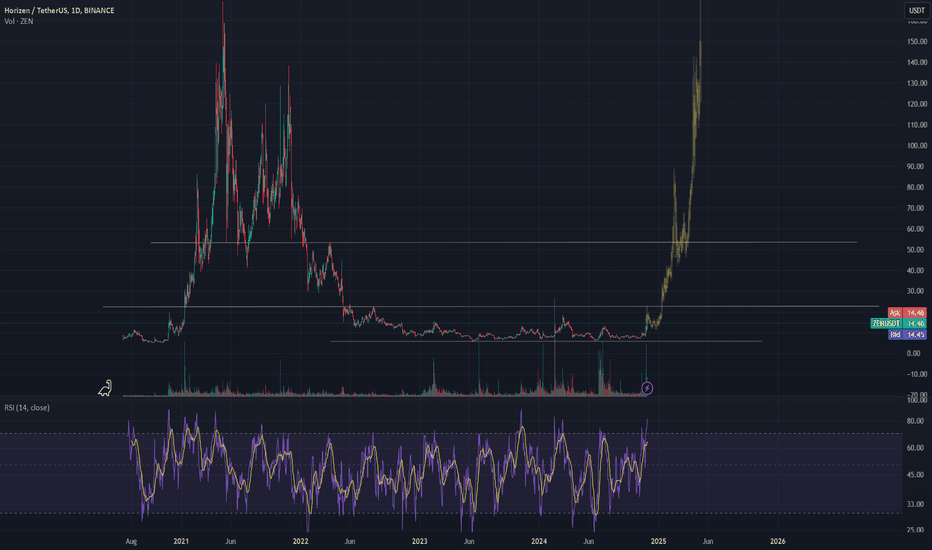Select the RSI (14, close) indicator legend
This screenshot has width=932, height=550.
(x=27, y=407)
